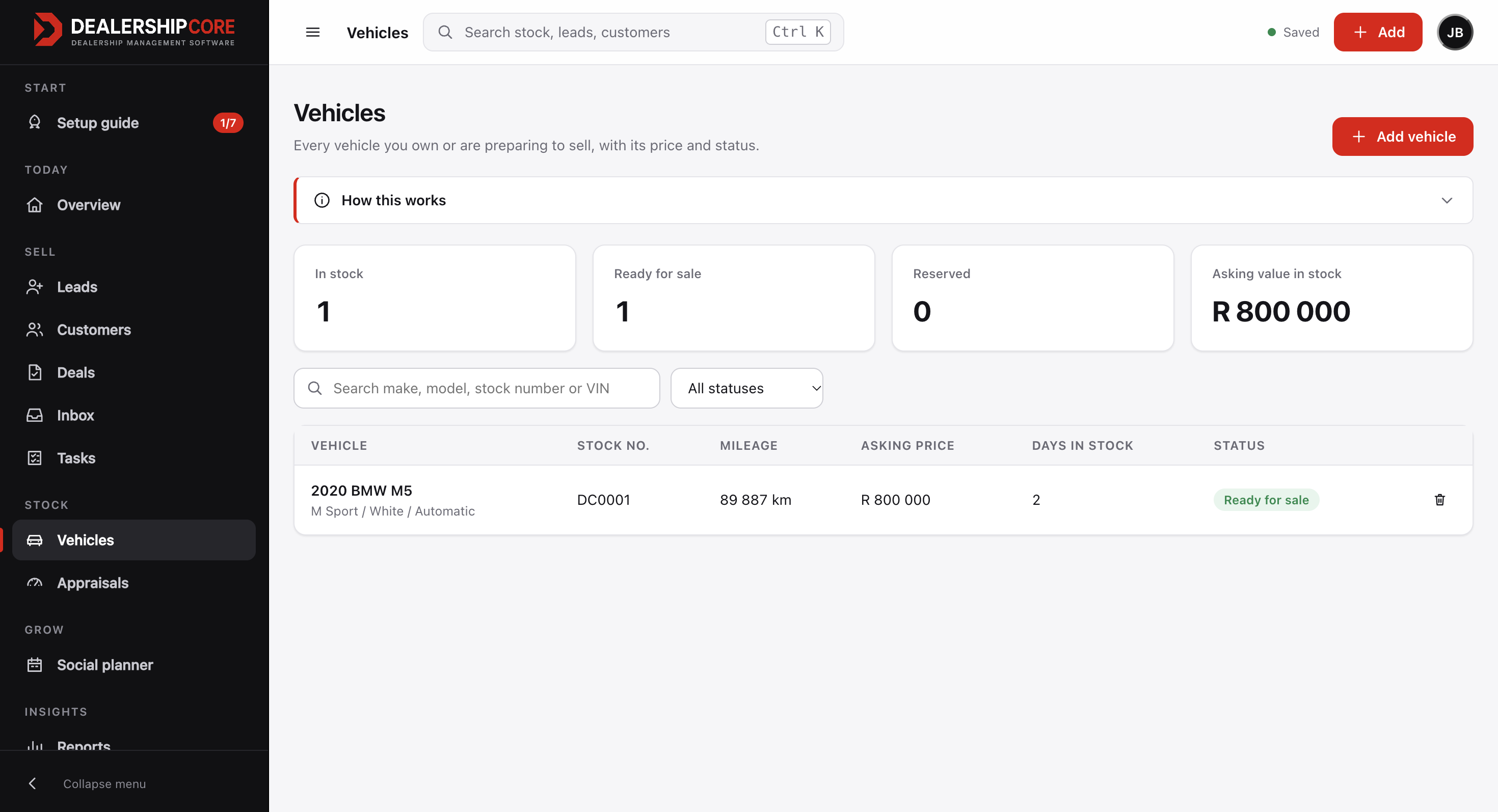Click the Add vehicle button

point(1403,137)
